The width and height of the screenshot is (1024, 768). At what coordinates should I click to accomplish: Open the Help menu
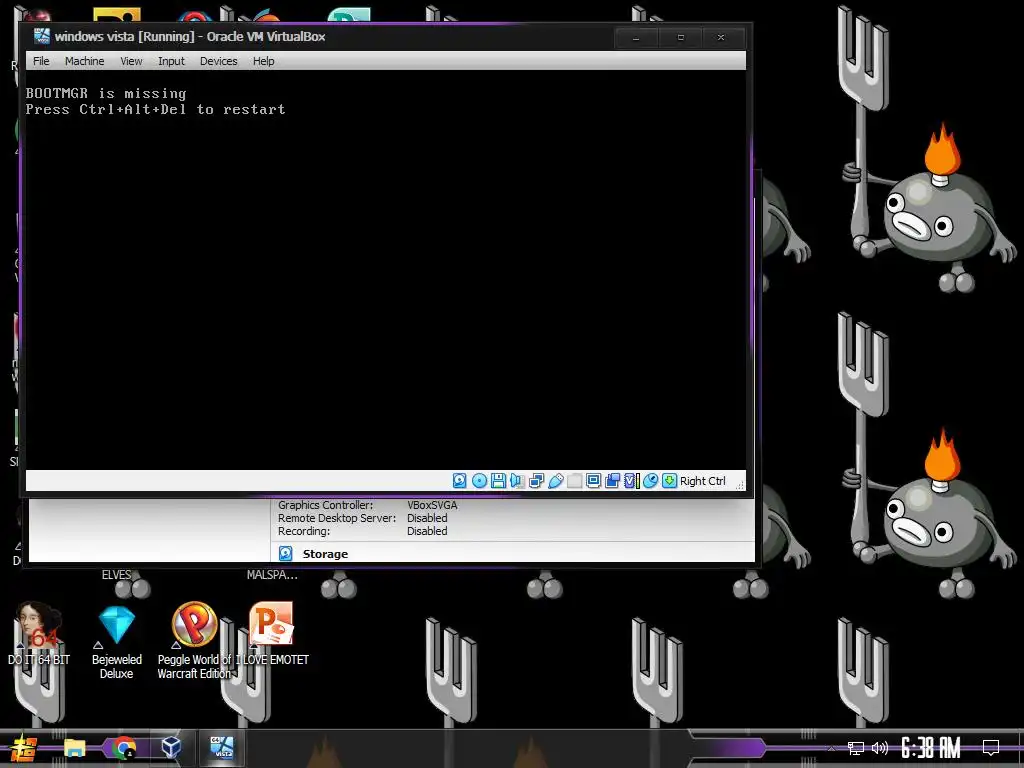pyautogui.click(x=263, y=61)
